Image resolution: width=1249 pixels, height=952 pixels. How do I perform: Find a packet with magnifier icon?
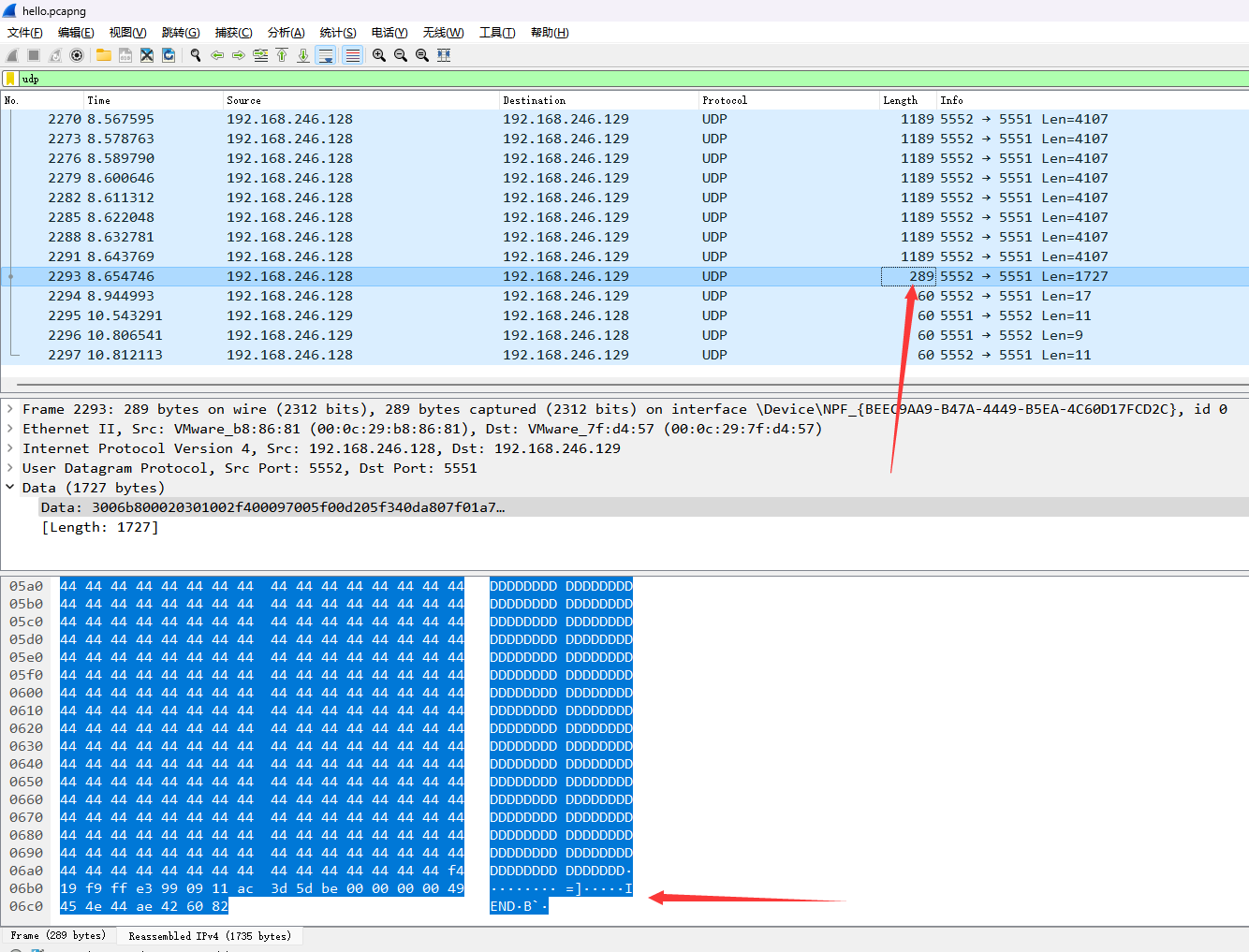(x=196, y=55)
